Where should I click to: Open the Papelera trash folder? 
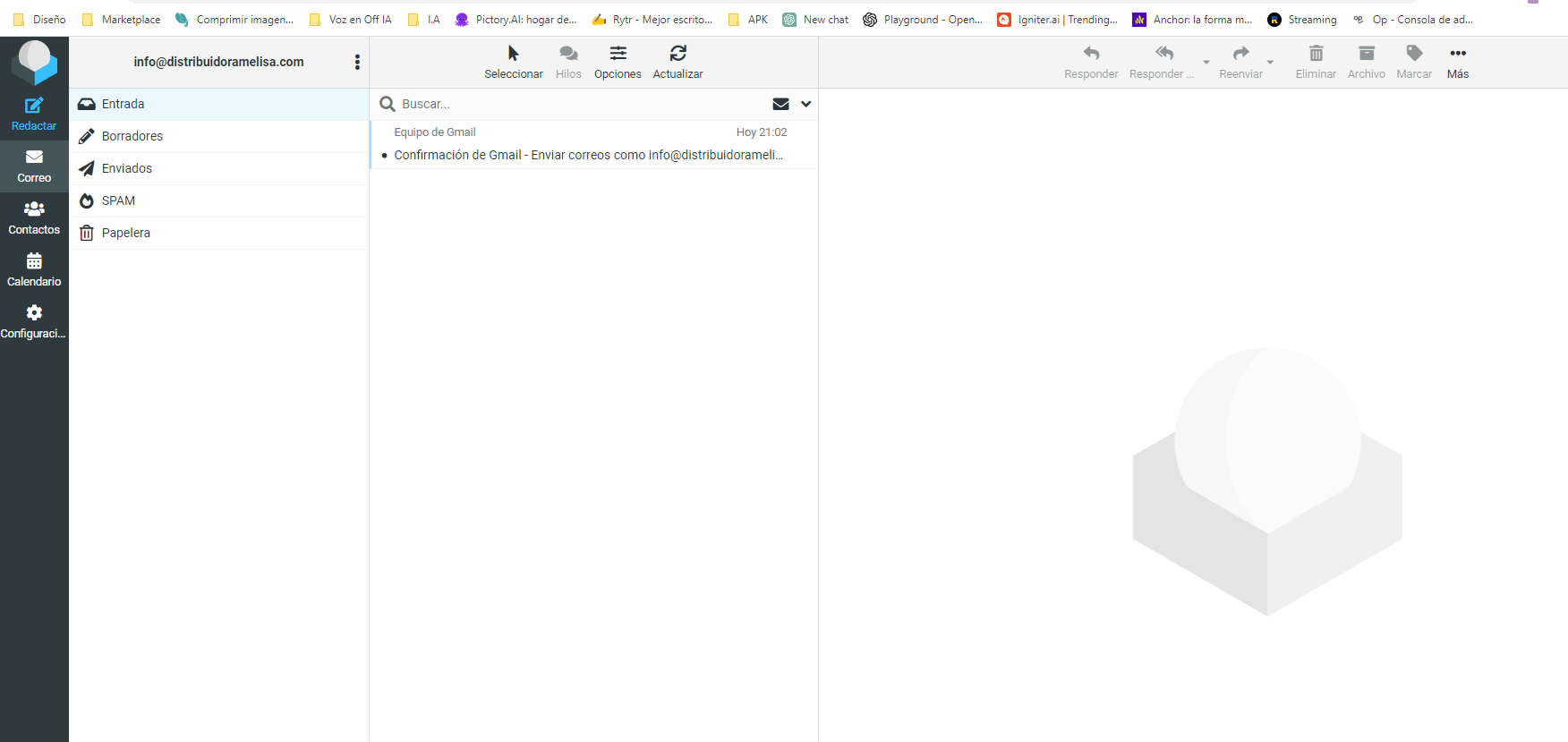219,233
